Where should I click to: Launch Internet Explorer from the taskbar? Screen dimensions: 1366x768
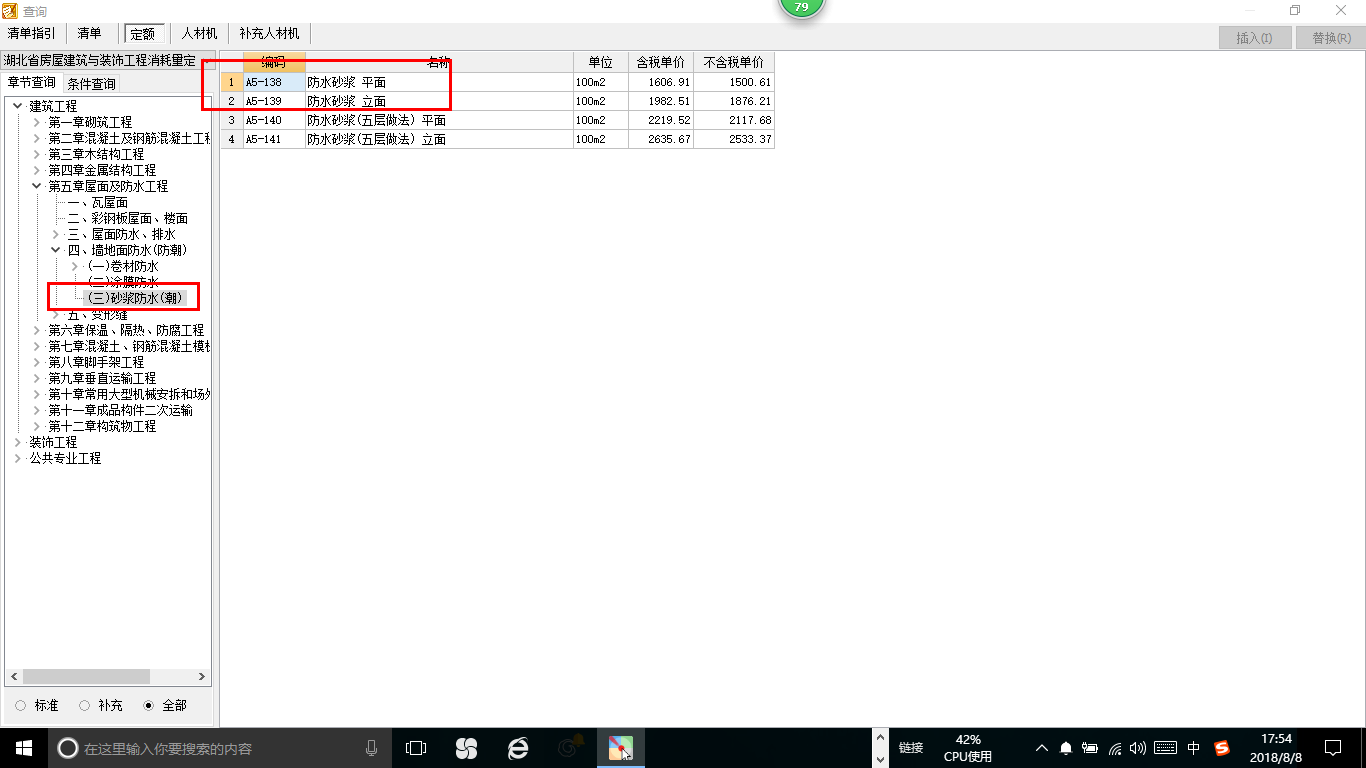click(x=518, y=747)
